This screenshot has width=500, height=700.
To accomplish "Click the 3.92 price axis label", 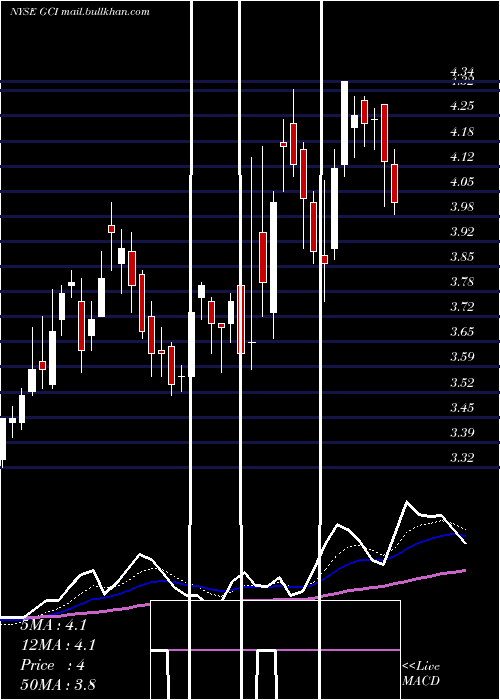I will (x=462, y=232).
